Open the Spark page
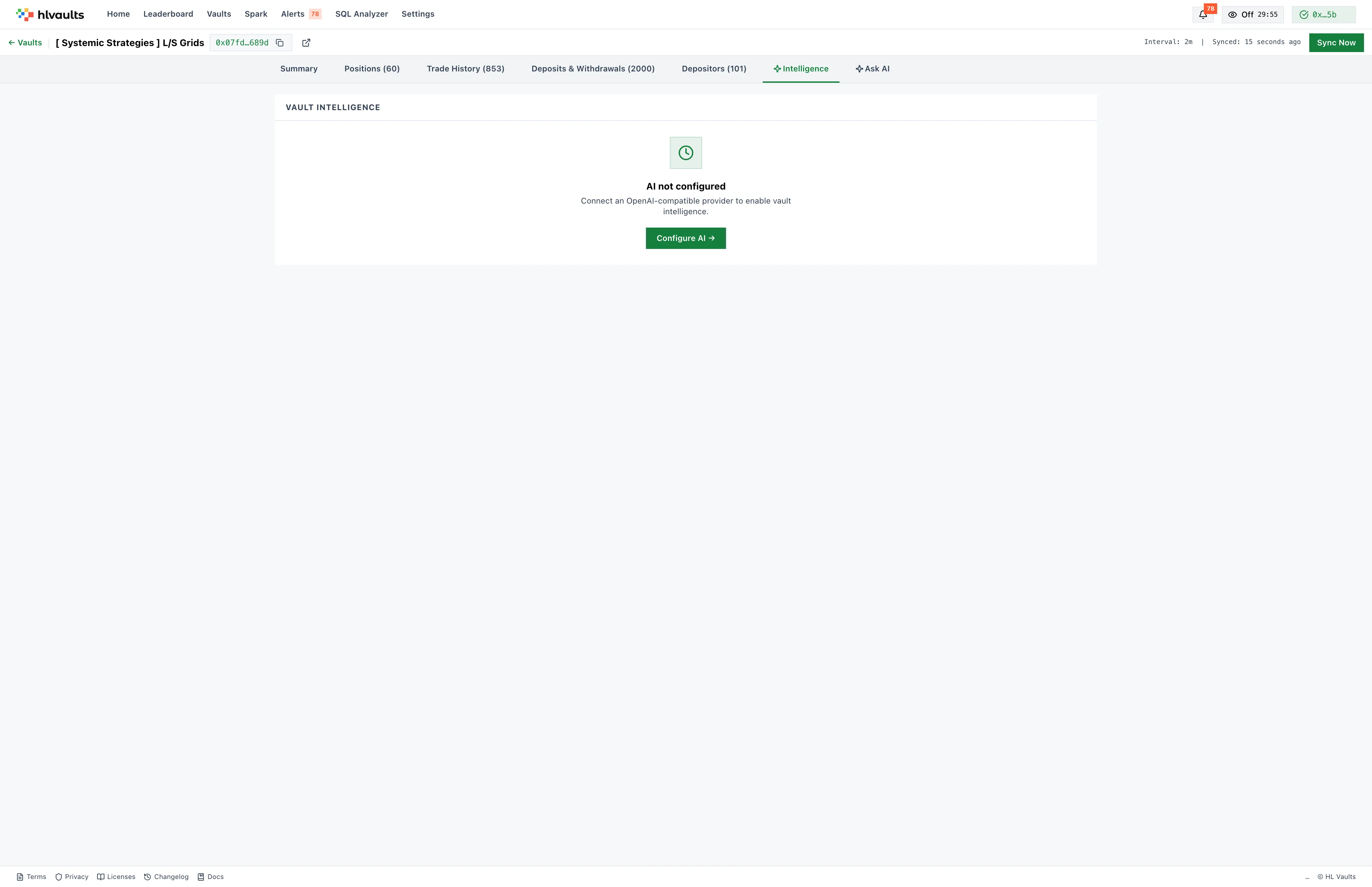The image size is (1372, 887). pos(256,14)
